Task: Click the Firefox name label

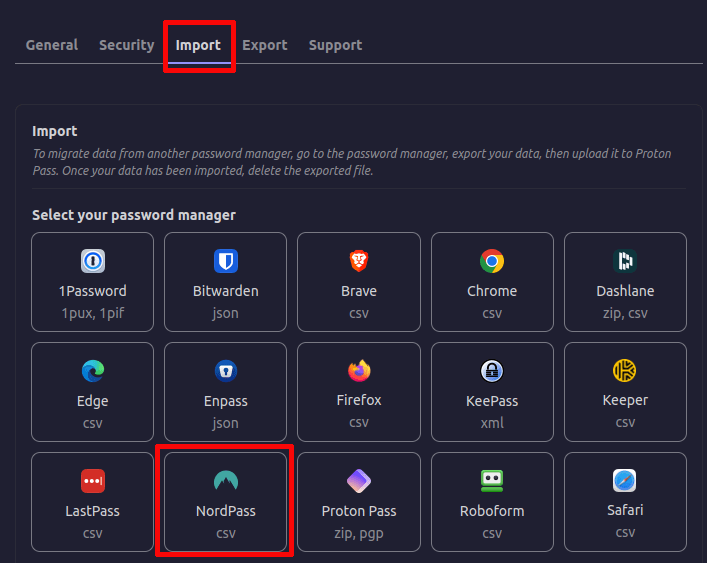Action: tap(359, 400)
